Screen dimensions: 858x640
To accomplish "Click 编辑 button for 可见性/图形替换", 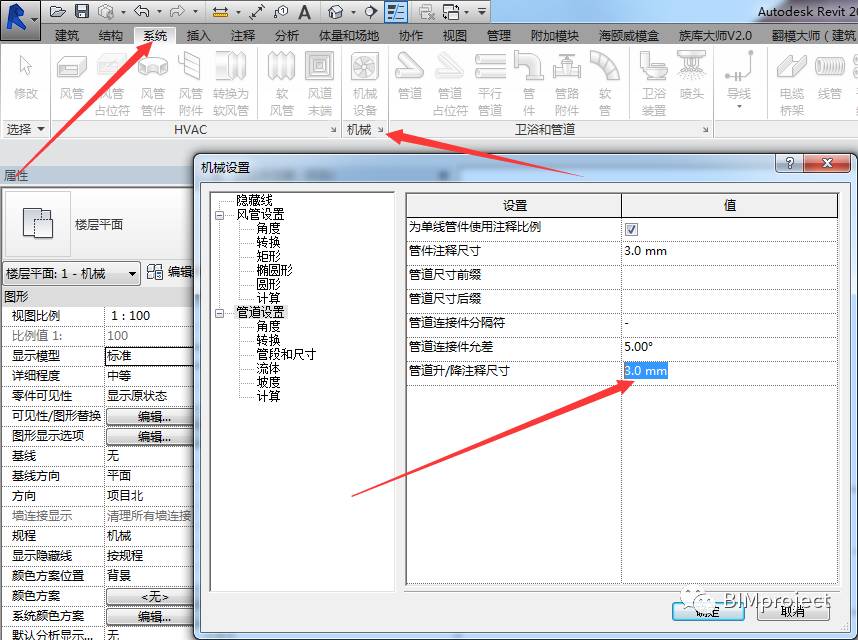I will pyautogui.click(x=150, y=417).
